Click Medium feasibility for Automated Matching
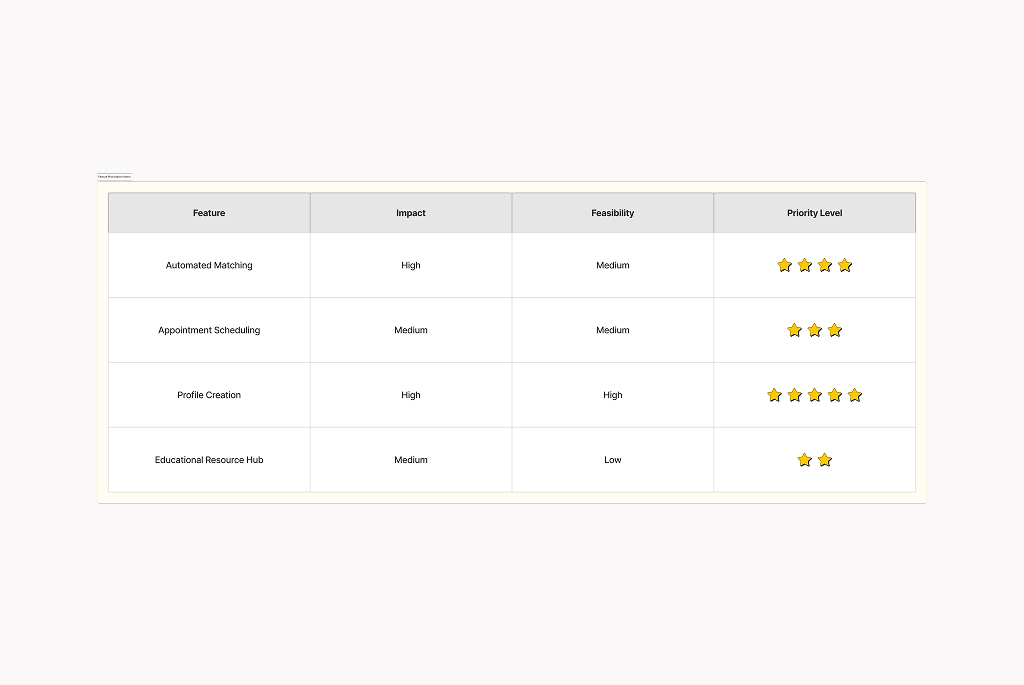Screen dimensions: 1024x685 613,265
